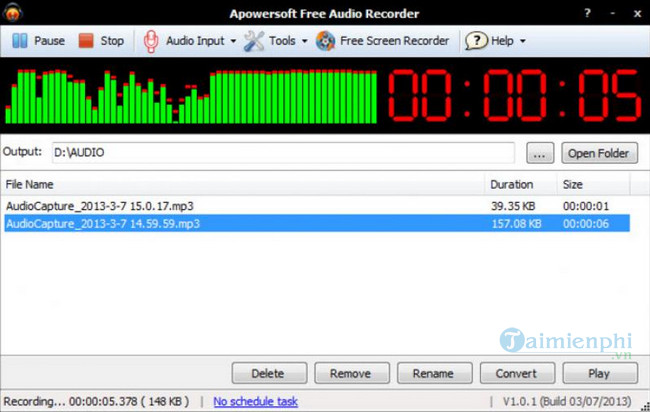The height and width of the screenshot is (412, 650).
Task: Open the Audio Input menu label
Action: click(x=195, y=41)
